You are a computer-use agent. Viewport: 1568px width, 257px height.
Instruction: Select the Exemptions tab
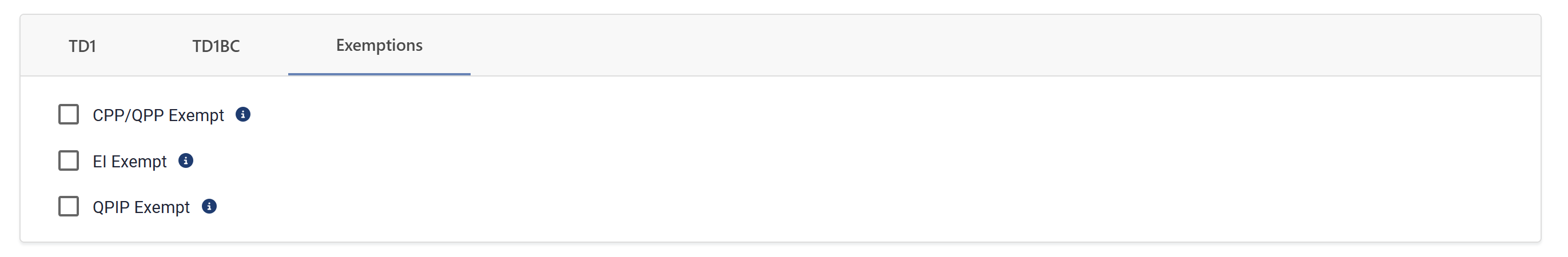click(x=379, y=46)
